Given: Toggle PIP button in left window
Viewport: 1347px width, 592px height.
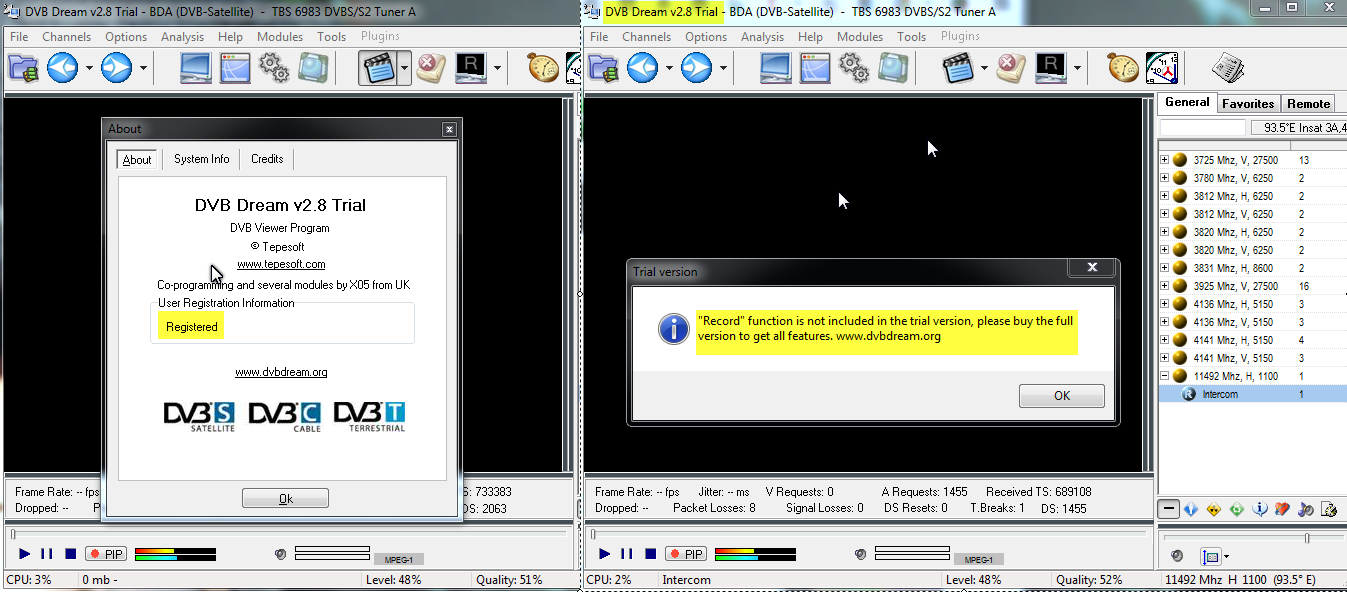Looking at the screenshot, I should point(106,554).
